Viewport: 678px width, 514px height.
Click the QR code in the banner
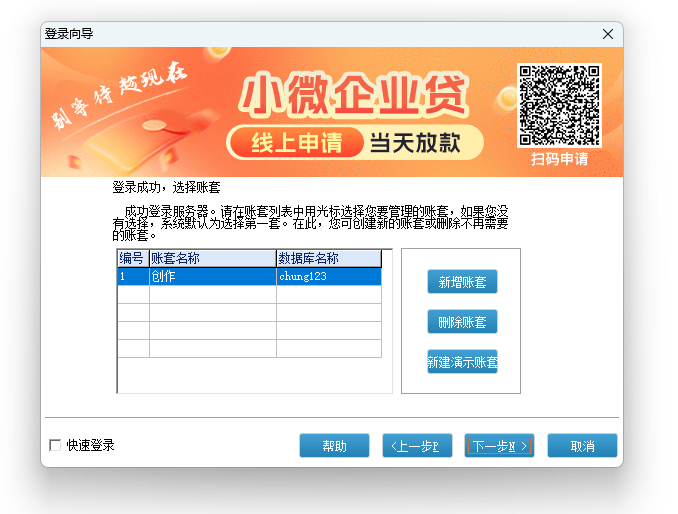[558, 105]
